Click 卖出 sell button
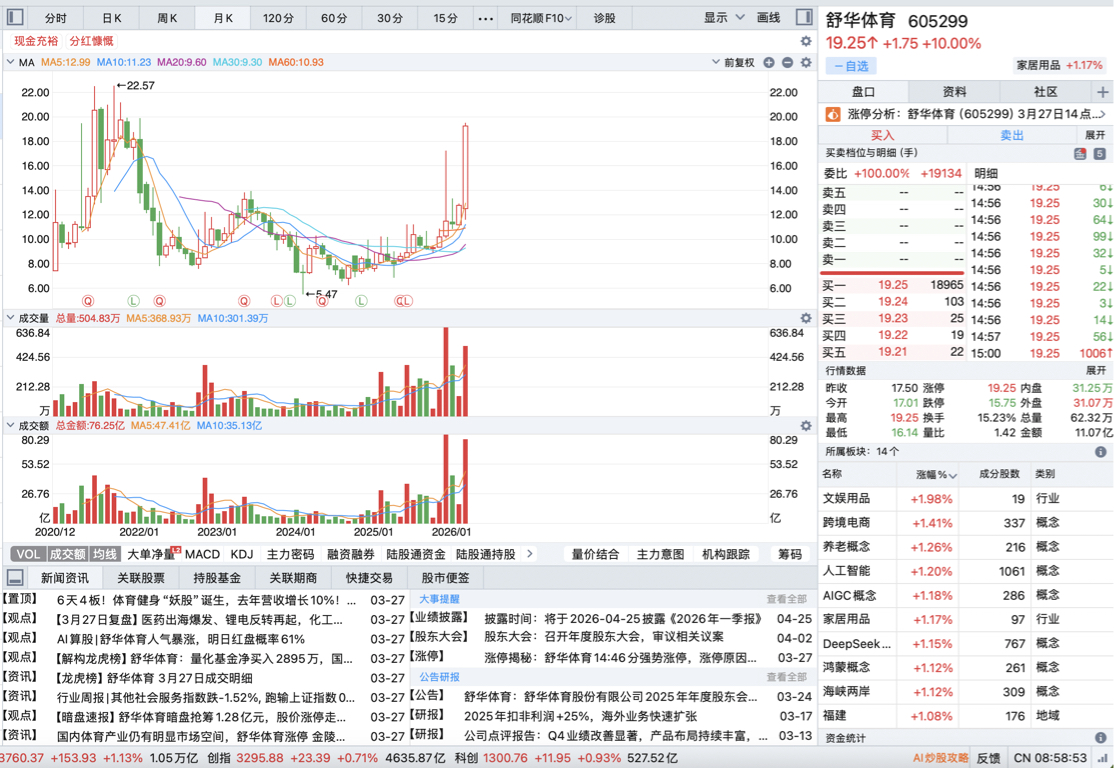 pos(1012,135)
